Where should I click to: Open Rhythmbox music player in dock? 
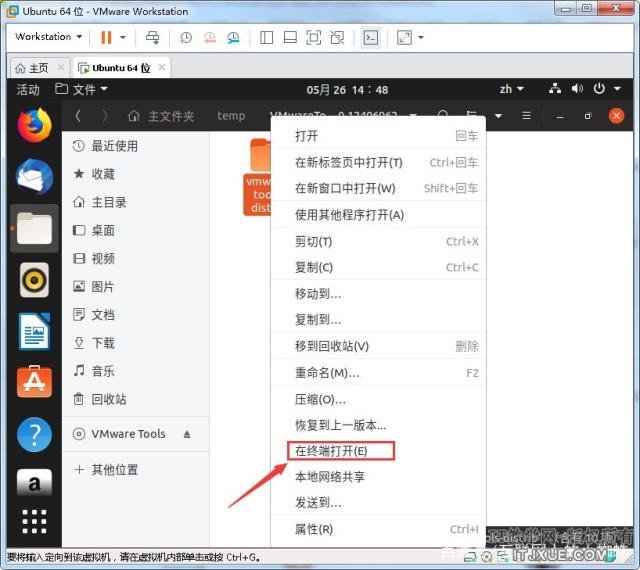[x=34, y=280]
